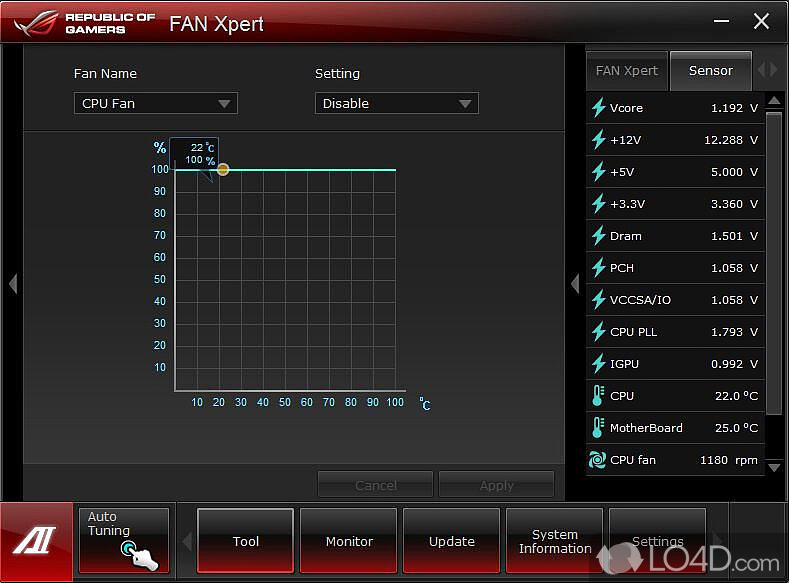The height and width of the screenshot is (583, 789).
Task: Click the MotherBoard 25.0 °C value
Action: pyautogui.click(x=736, y=428)
